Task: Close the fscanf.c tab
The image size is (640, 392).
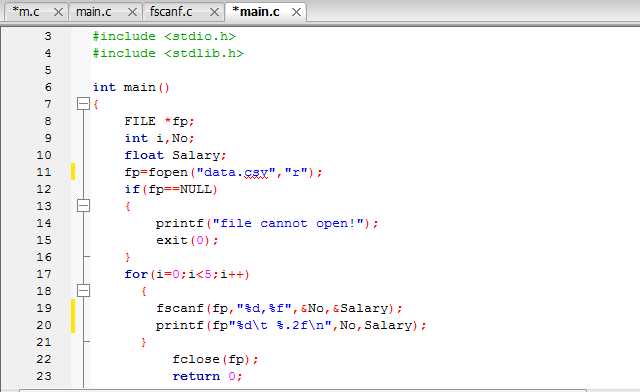Action: point(214,12)
